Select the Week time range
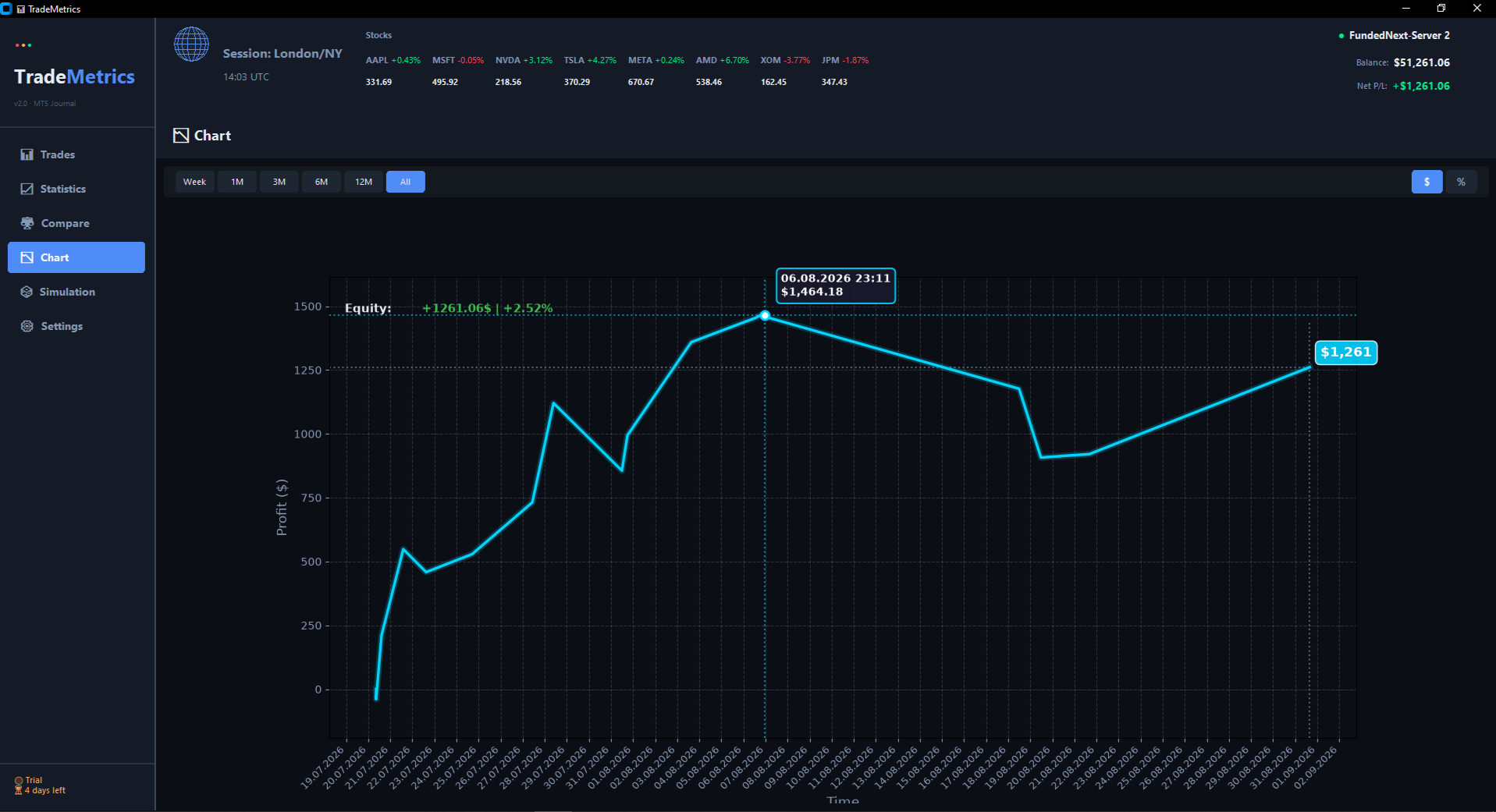Screen dimensions: 1496x812 195,182
